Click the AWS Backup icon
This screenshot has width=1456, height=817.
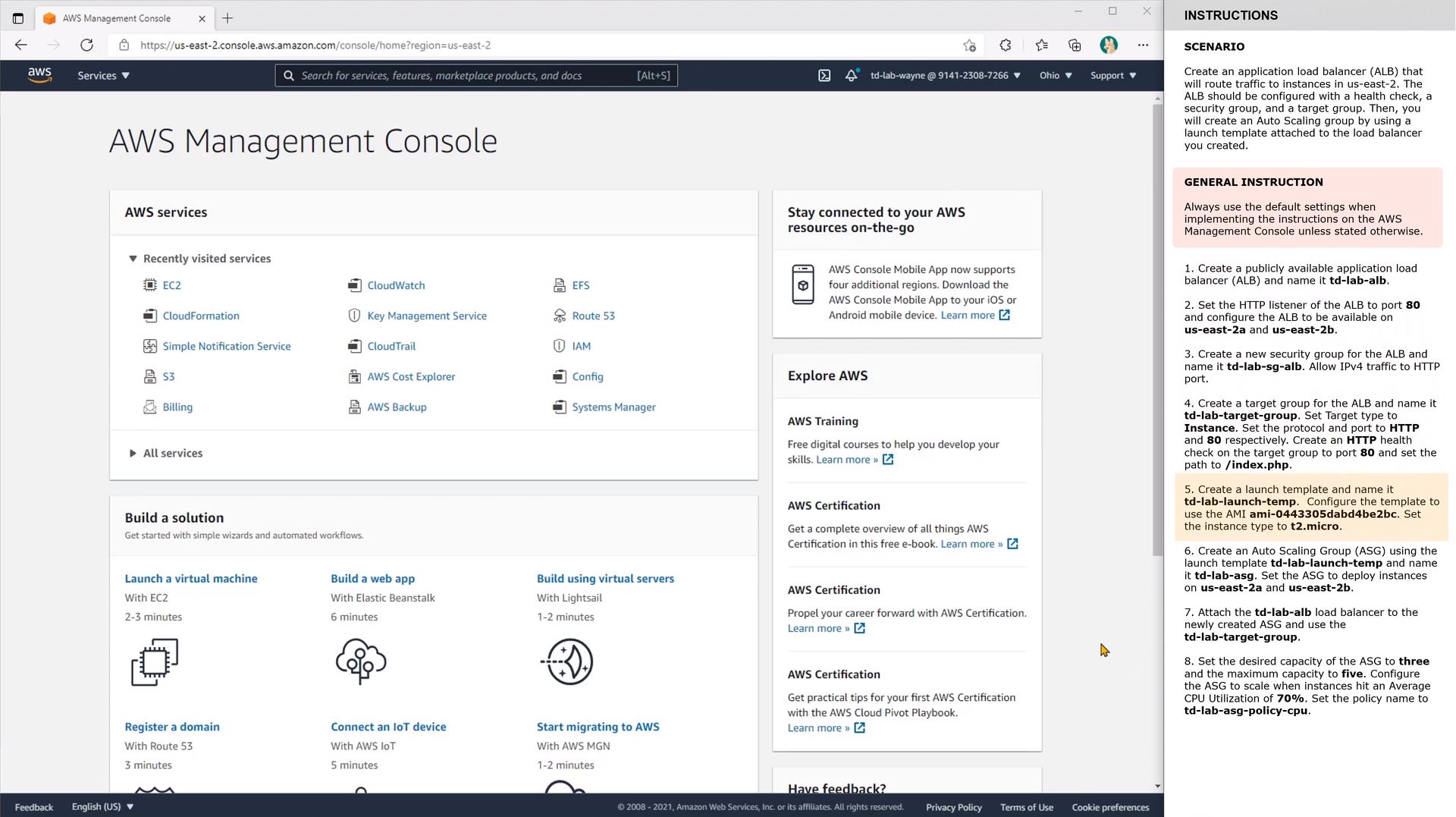tap(354, 407)
